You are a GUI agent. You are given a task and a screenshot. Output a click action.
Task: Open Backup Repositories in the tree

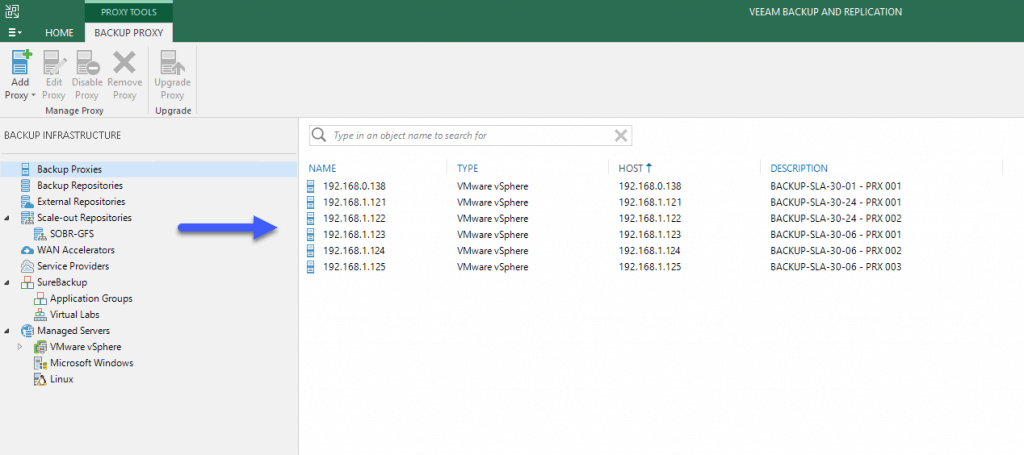(x=79, y=186)
